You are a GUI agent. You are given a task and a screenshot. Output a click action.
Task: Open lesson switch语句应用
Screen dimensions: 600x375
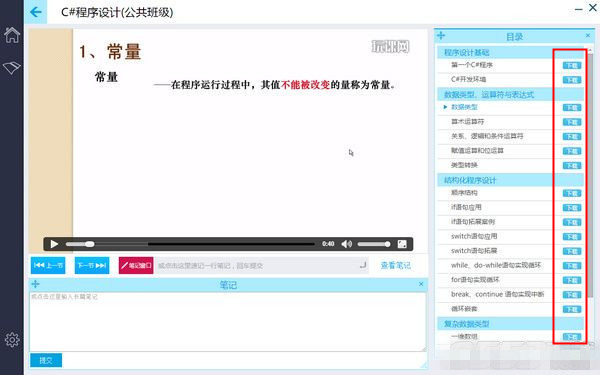coord(474,236)
